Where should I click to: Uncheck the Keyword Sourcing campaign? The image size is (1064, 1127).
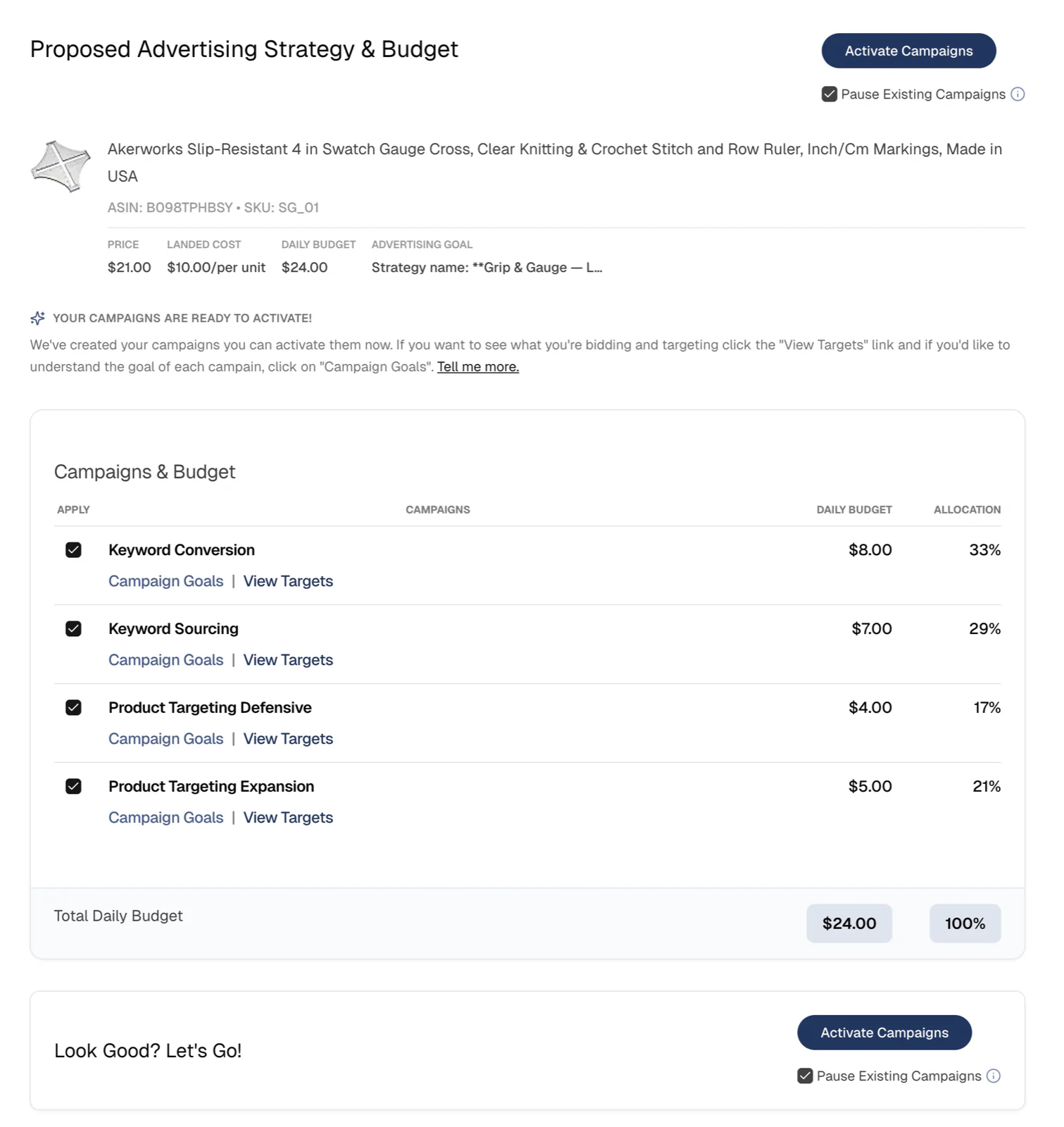tap(73, 628)
